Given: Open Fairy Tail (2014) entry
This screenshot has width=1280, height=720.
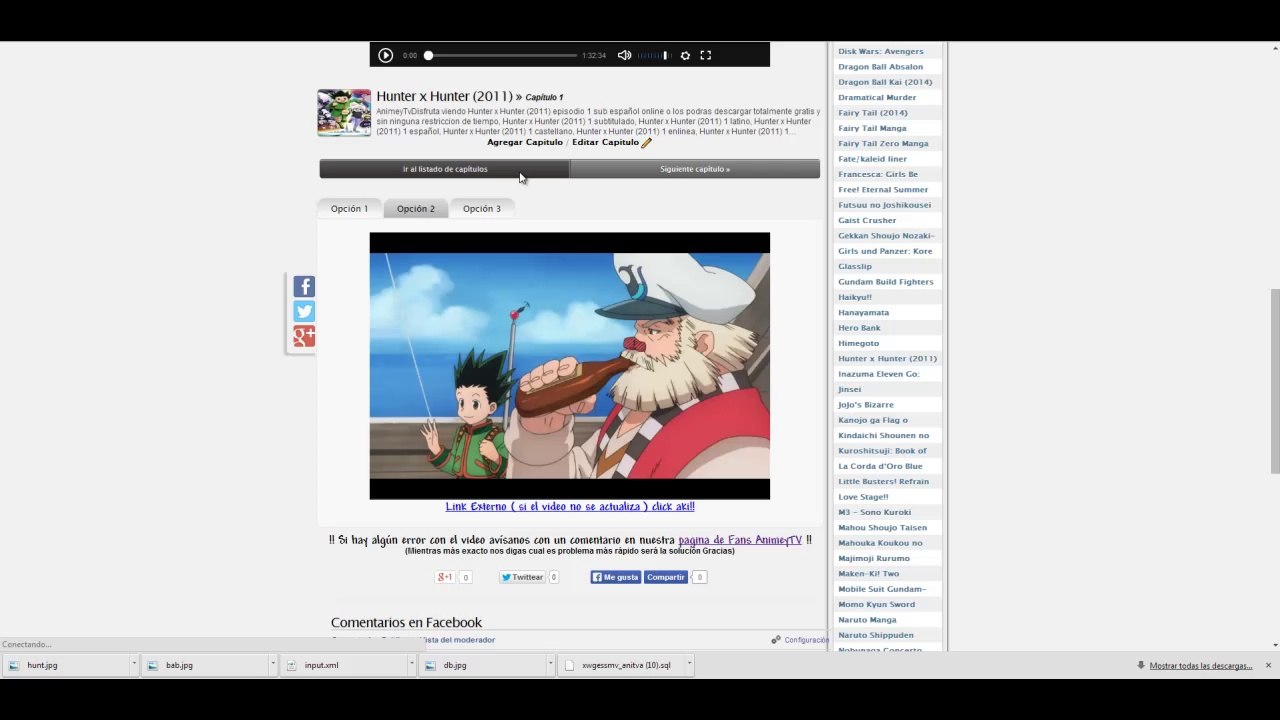Looking at the screenshot, I should (x=873, y=113).
